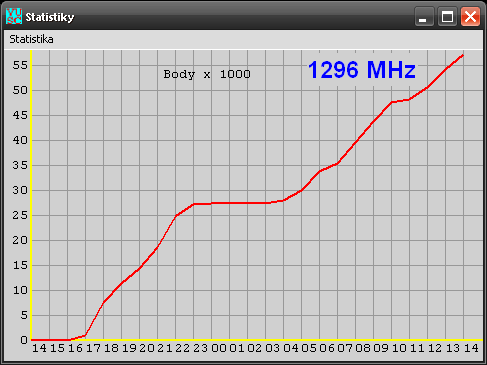Click the Statistiky title bar text

(50, 17)
